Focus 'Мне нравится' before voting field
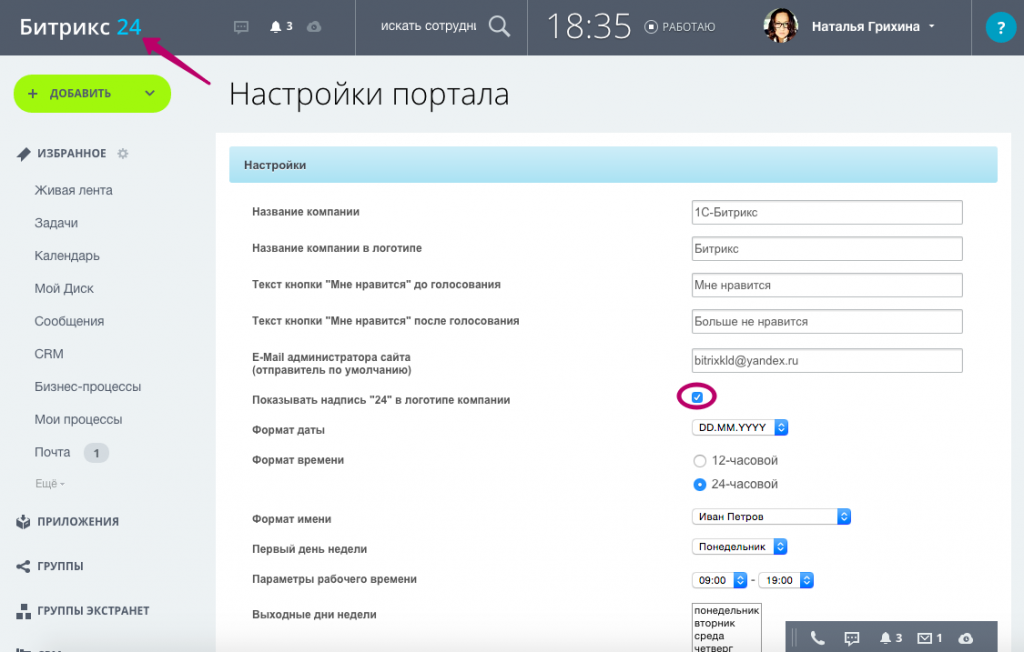Viewport: 1024px width, 652px height. (827, 285)
